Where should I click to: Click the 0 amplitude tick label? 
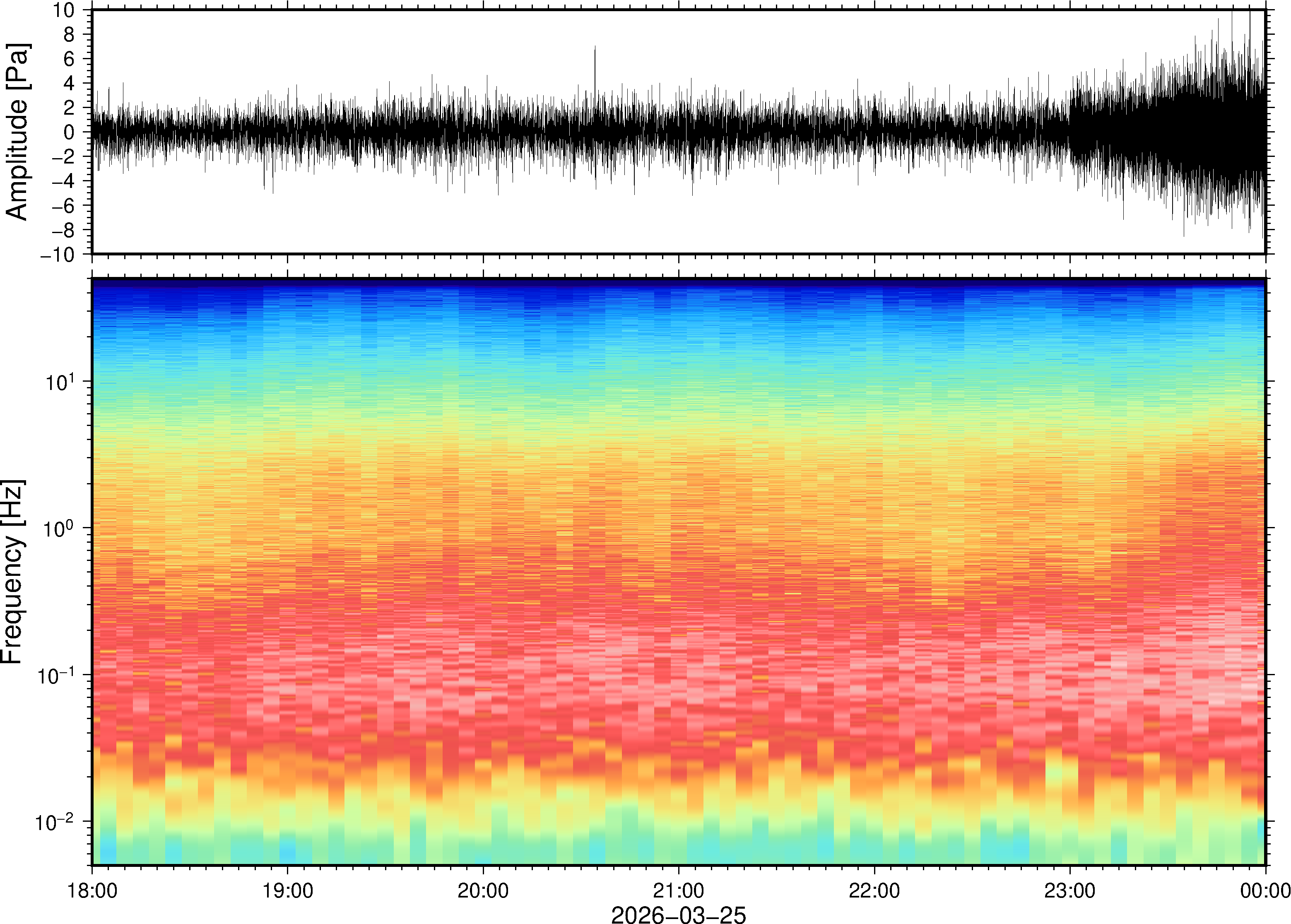tap(69, 132)
